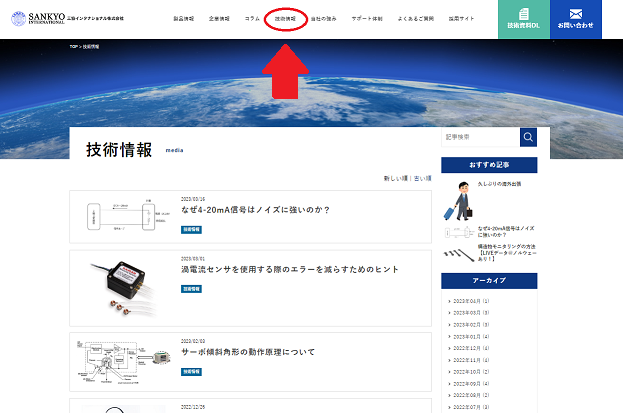Open the 技術資料DL document icon button
623x413 pixels.
(524, 19)
